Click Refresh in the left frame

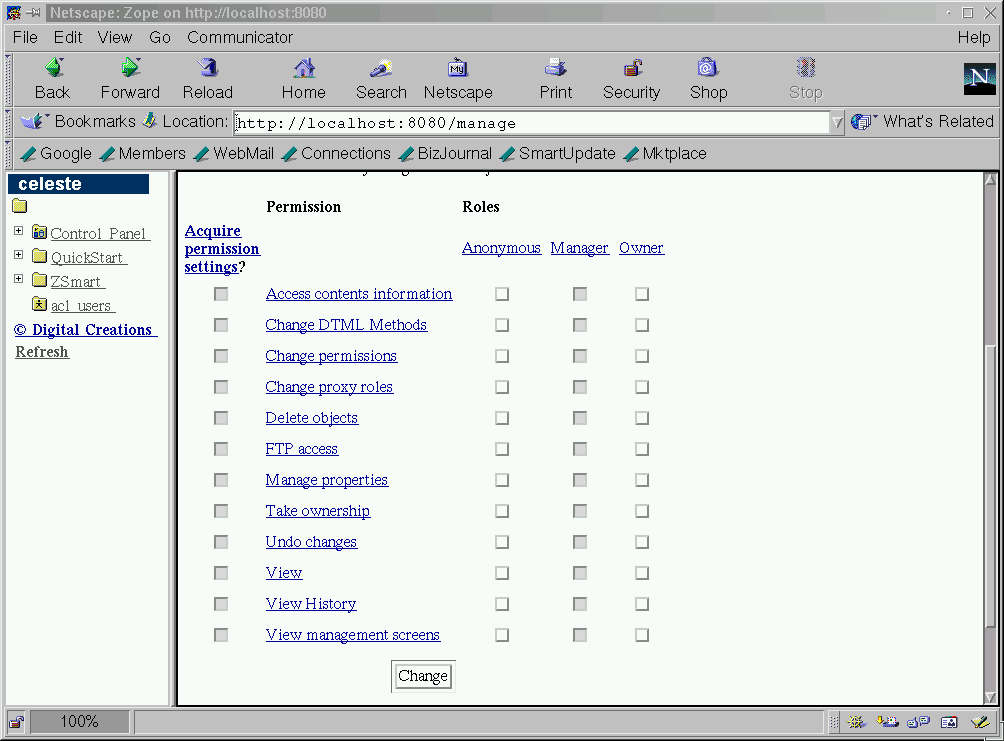[42, 352]
